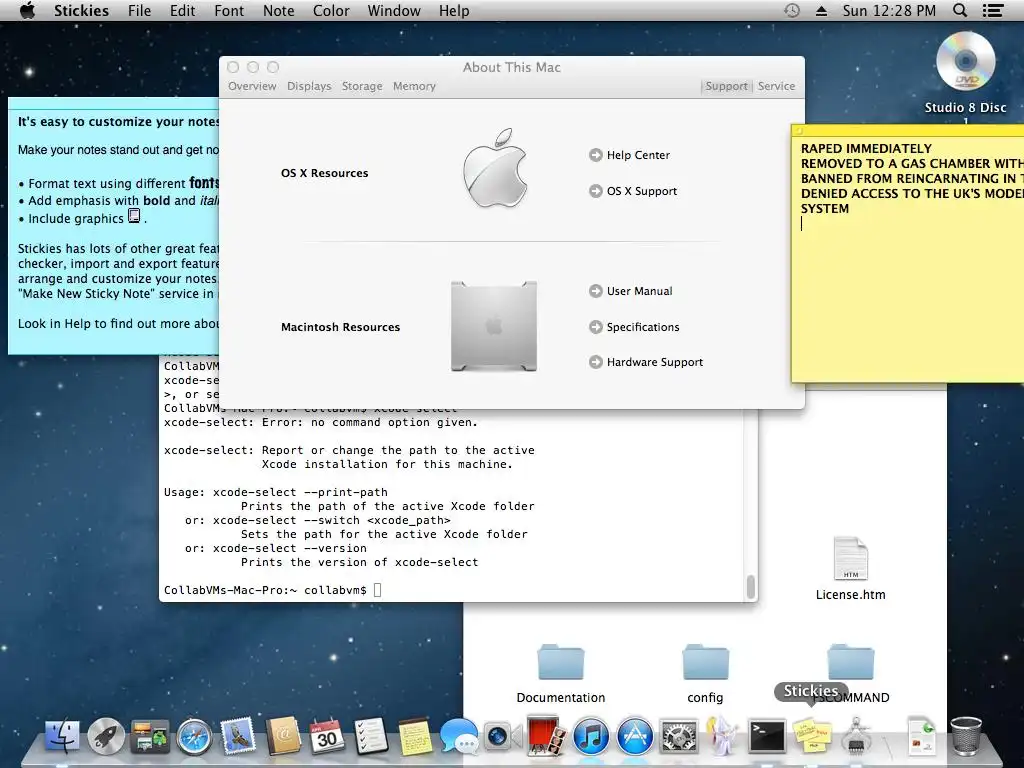This screenshot has width=1024, height=768.
Task: Open the Trash in the Dock
Action: 966,737
